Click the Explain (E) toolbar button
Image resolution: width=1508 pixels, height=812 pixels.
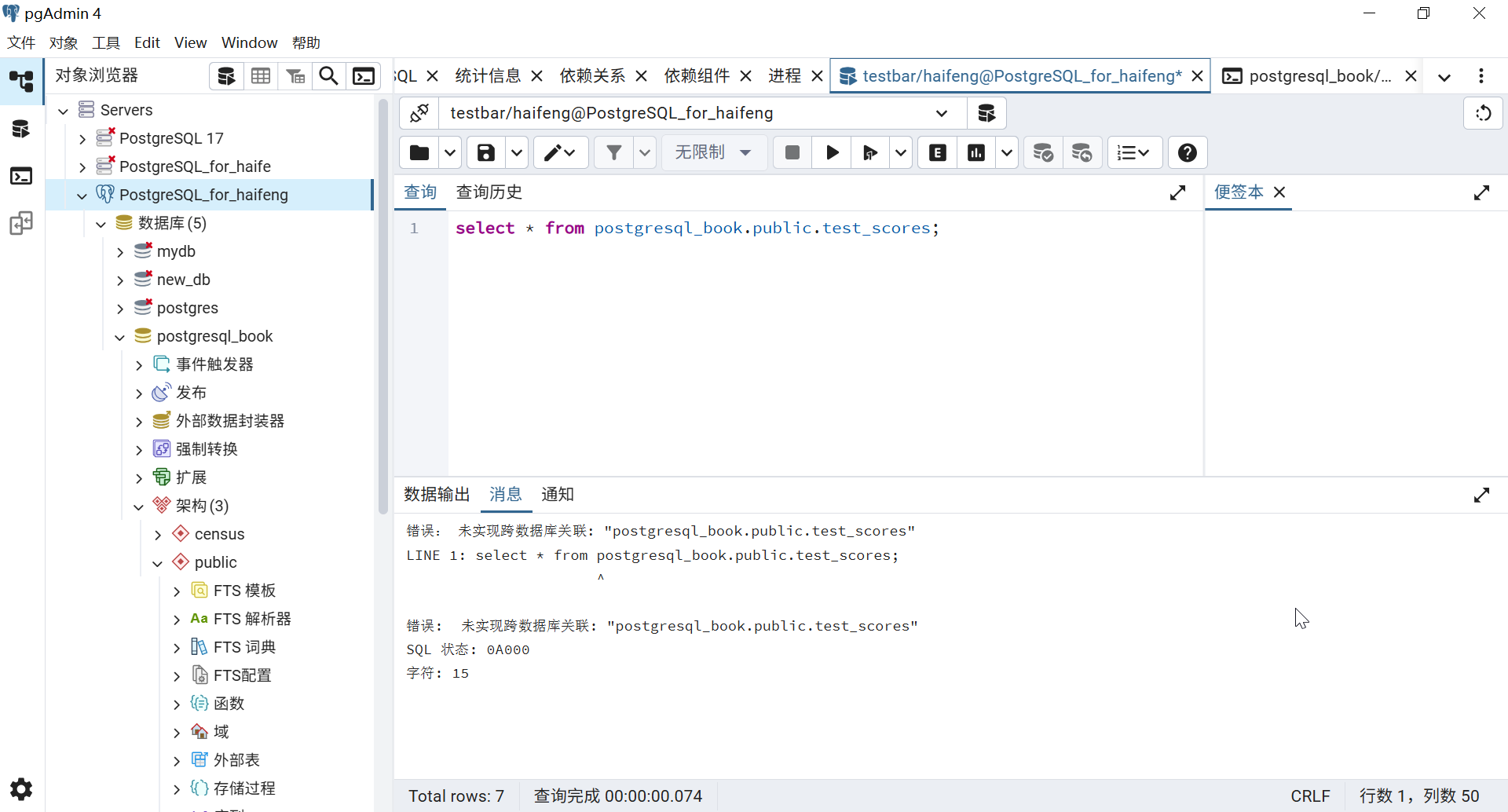pos(937,152)
